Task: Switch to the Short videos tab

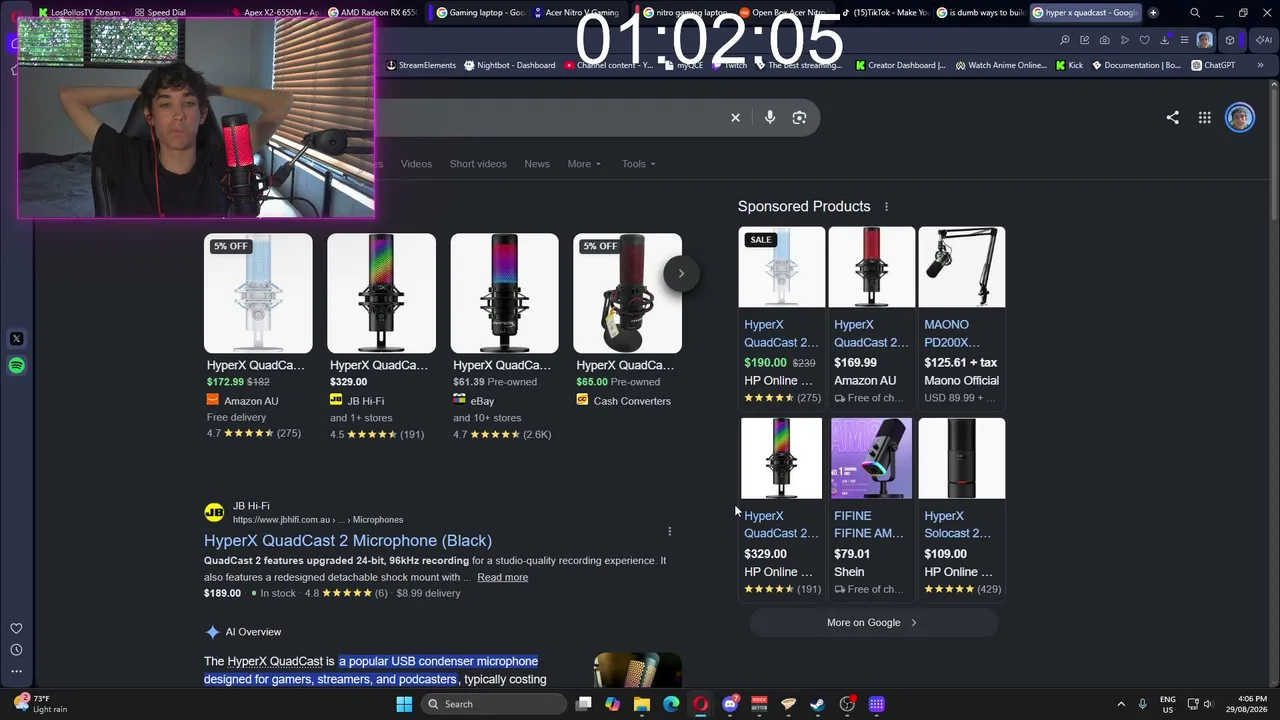Action: click(x=478, y=164)
